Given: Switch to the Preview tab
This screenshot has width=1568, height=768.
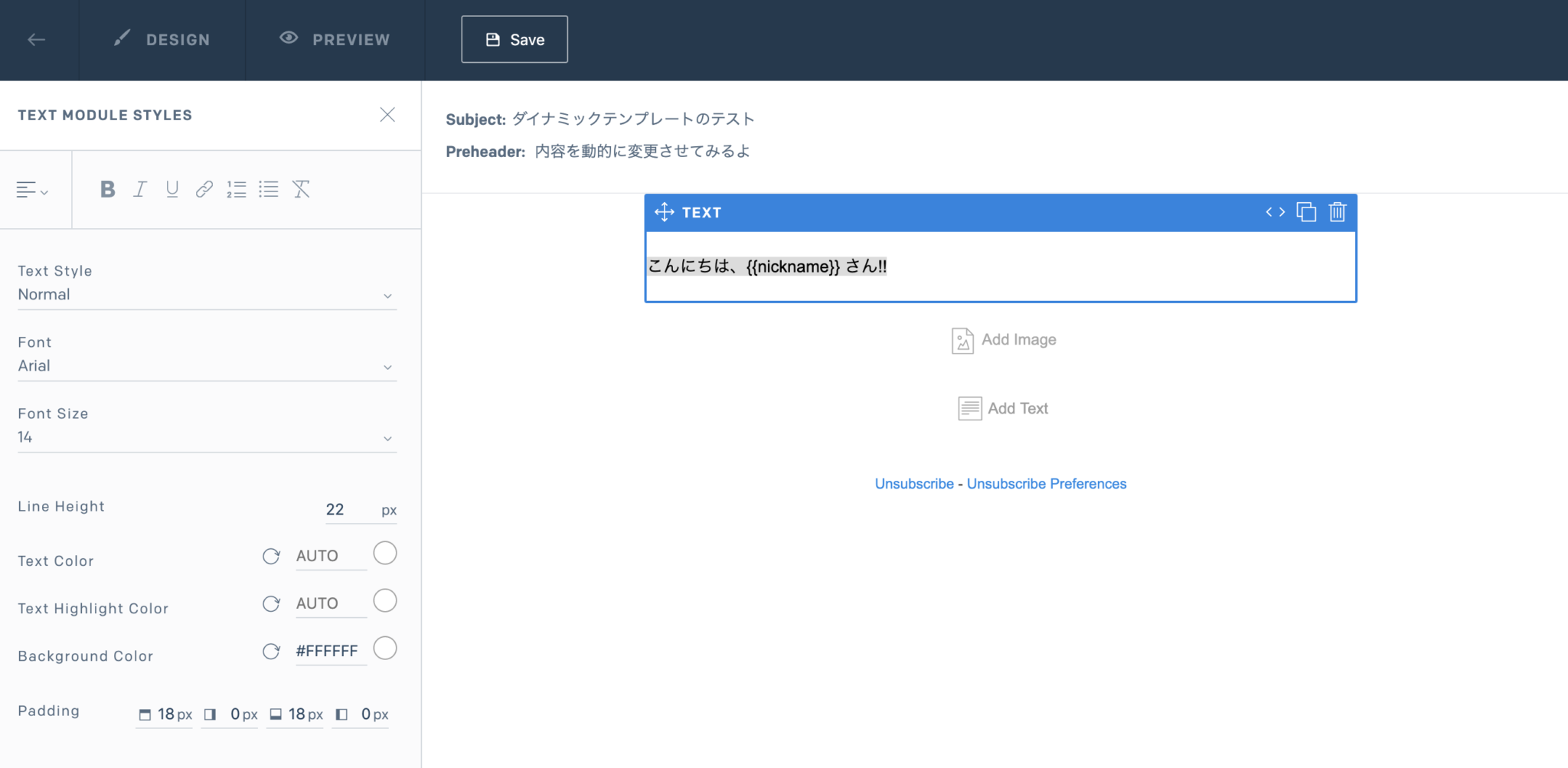Looking at the screenshot, I should (335, 39).
